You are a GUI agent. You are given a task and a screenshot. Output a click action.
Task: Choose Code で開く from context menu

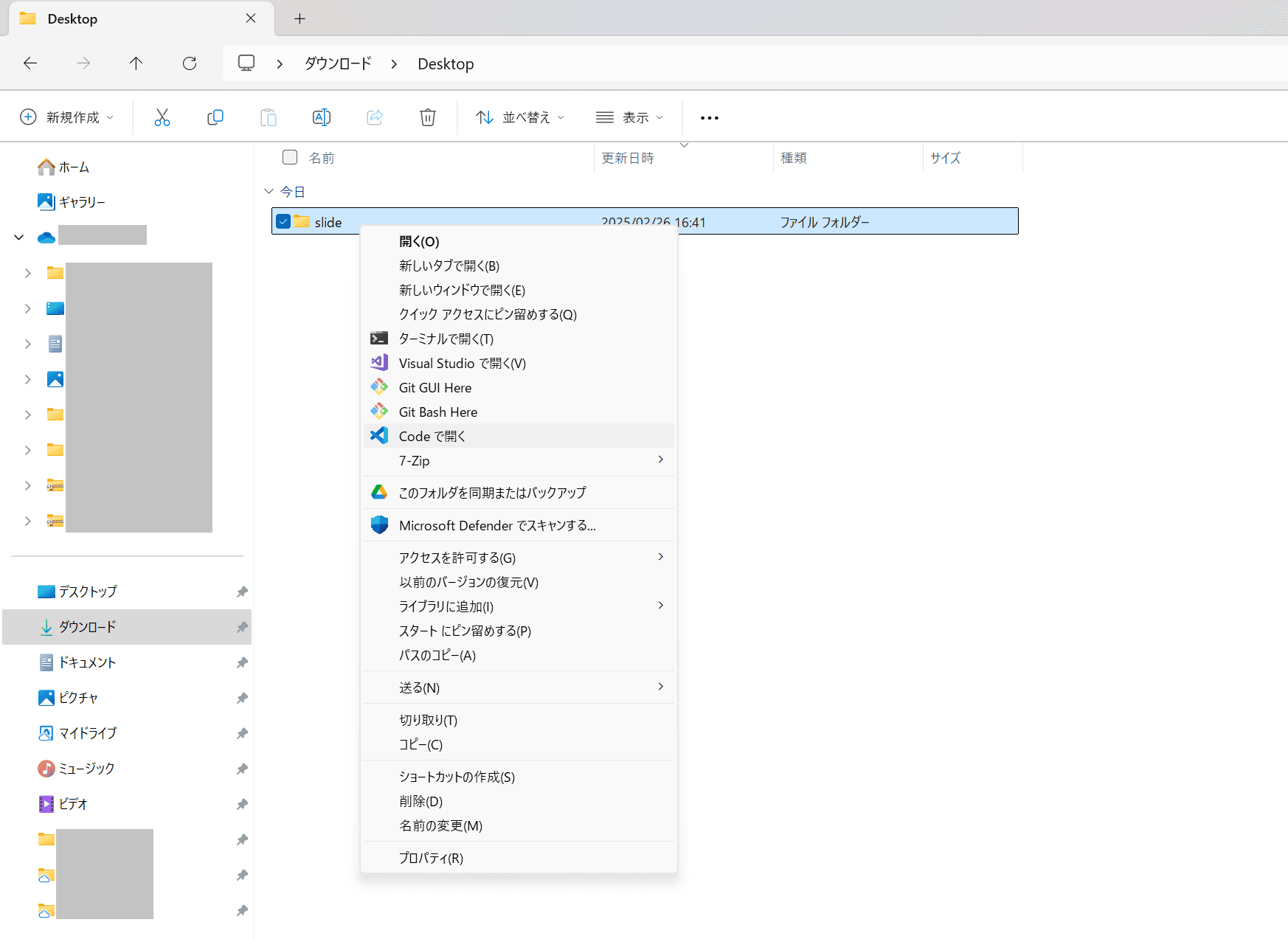432,436
